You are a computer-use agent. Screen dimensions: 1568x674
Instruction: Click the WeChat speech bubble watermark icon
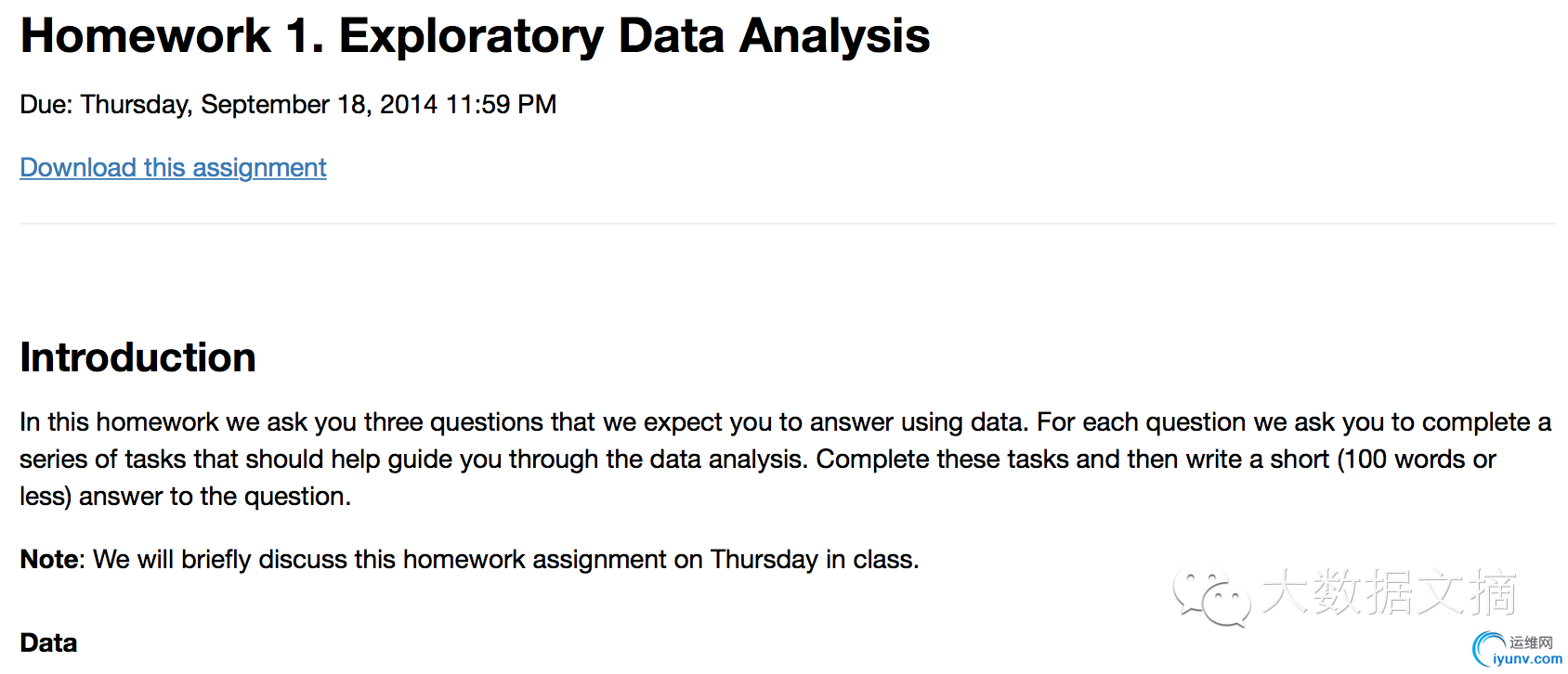[x=1211, y=597]
